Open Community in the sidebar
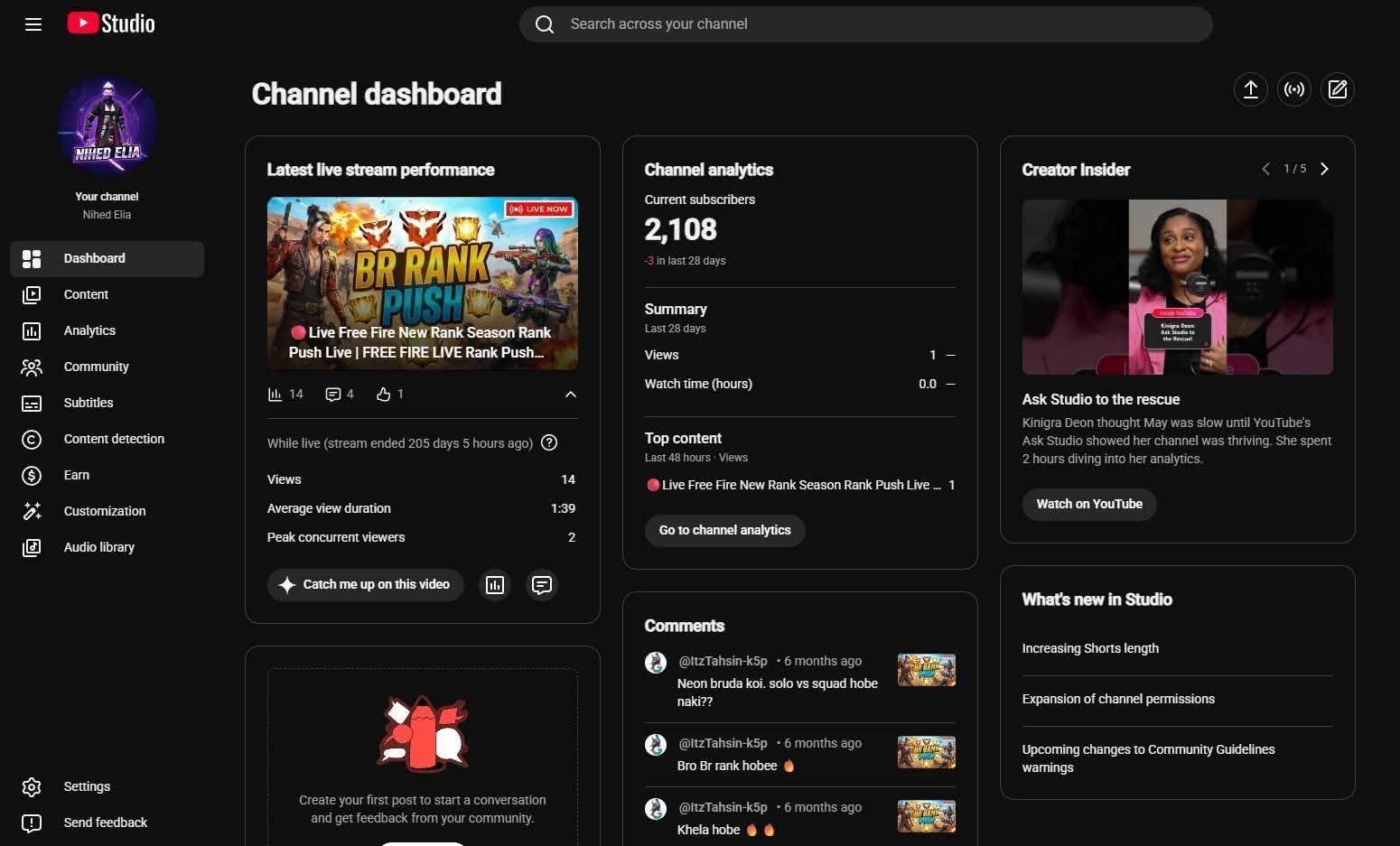 pos(107,367)
